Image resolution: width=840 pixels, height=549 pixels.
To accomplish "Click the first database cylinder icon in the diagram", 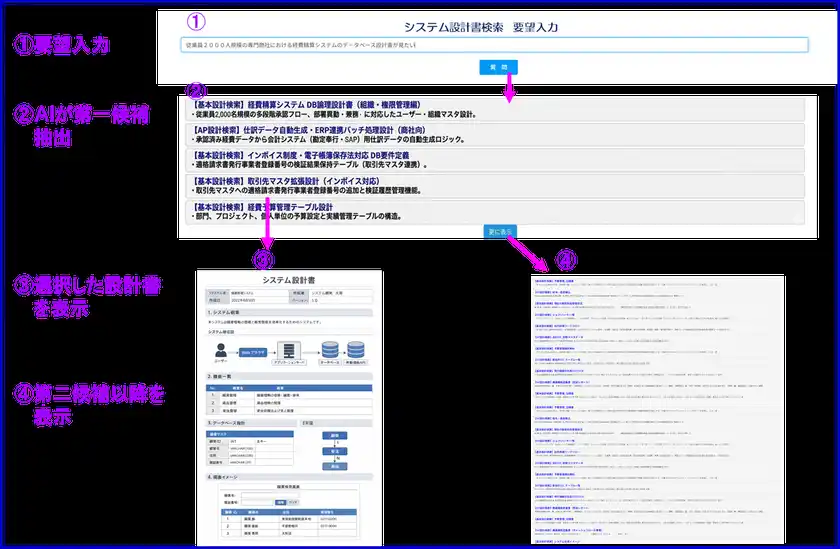I will click(329, 350).
